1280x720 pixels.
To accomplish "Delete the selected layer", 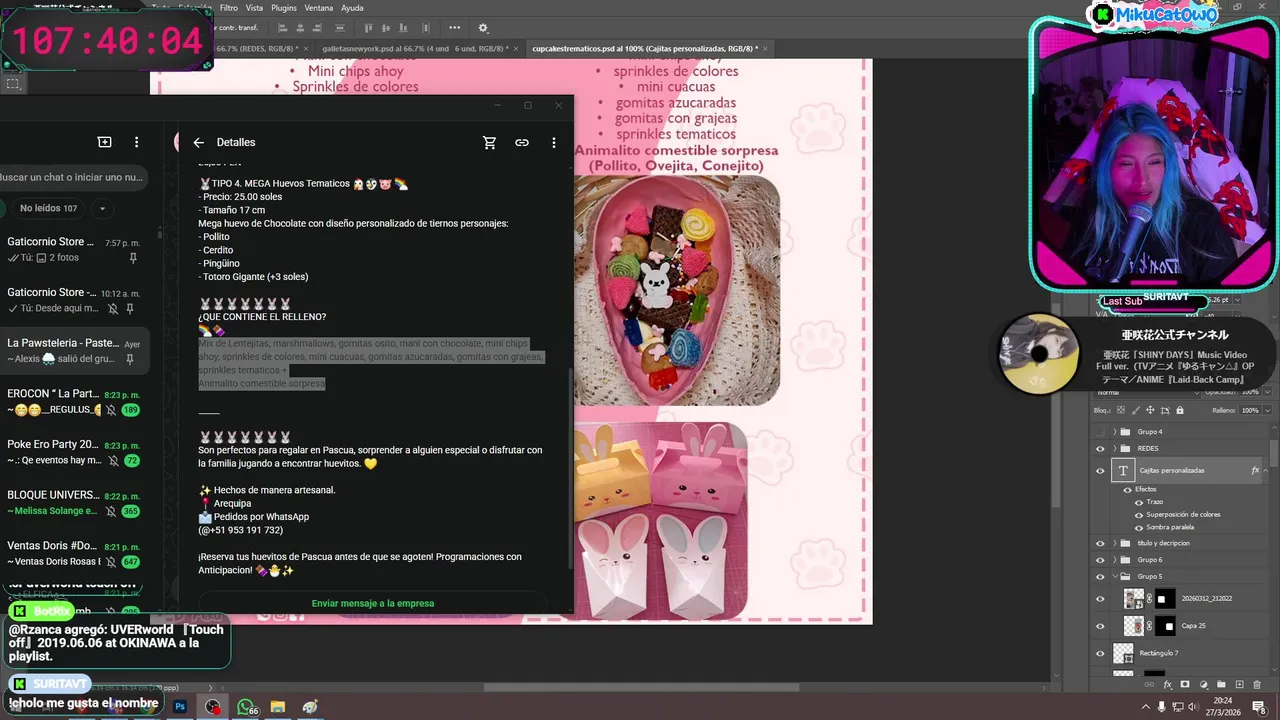I will pos(1257,685).
